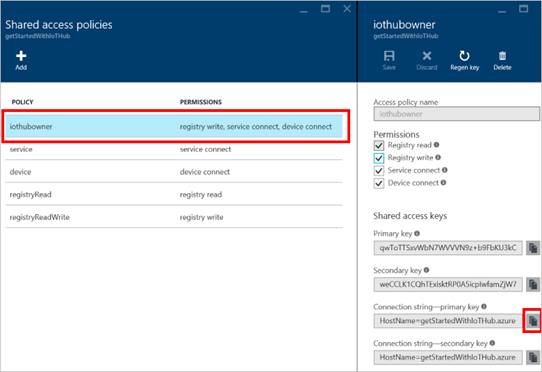The height and width of the screenshot is (372, 542).
Task: Copy the Primary key value
Action: coord(533,248)
